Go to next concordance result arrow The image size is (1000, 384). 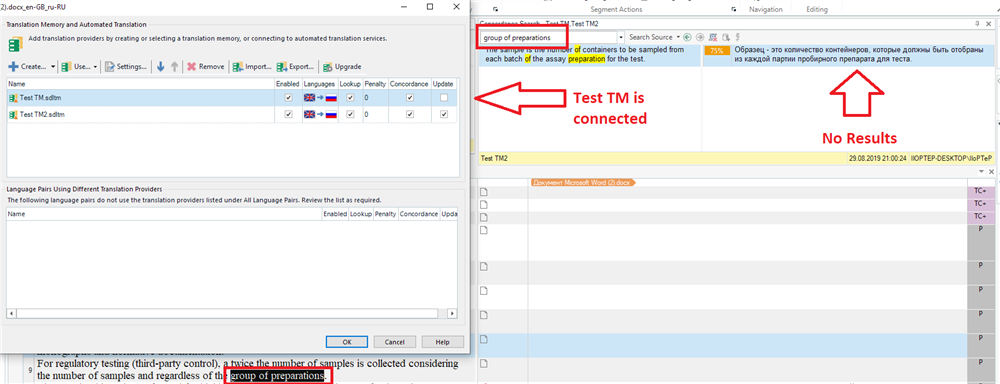coord(700,38)
